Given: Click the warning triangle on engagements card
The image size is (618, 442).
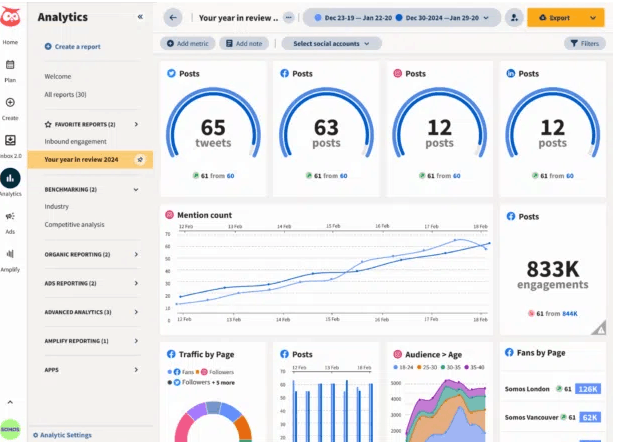Looking at the screenshot, I should (x=599, y=328).
